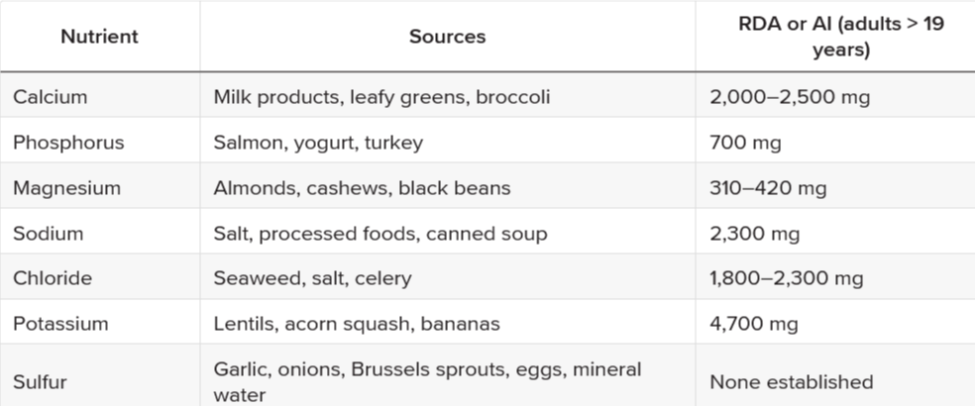This screenshot has width=975, height=406.
Task: Select the Magnesium nutrient cell
Action: coord(66,188)
